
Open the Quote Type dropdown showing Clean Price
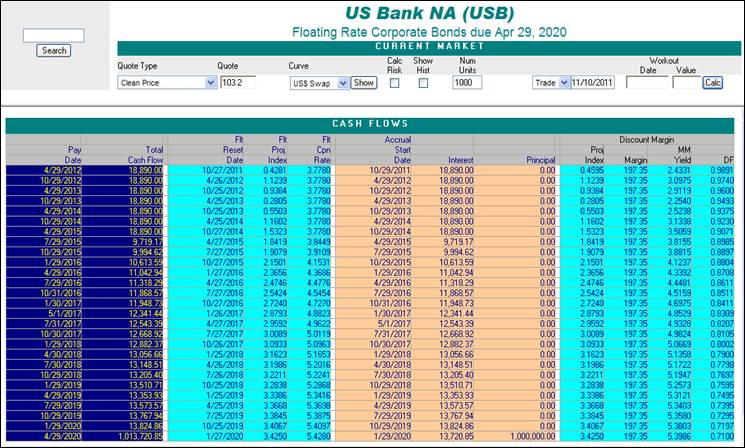(167, 83)
